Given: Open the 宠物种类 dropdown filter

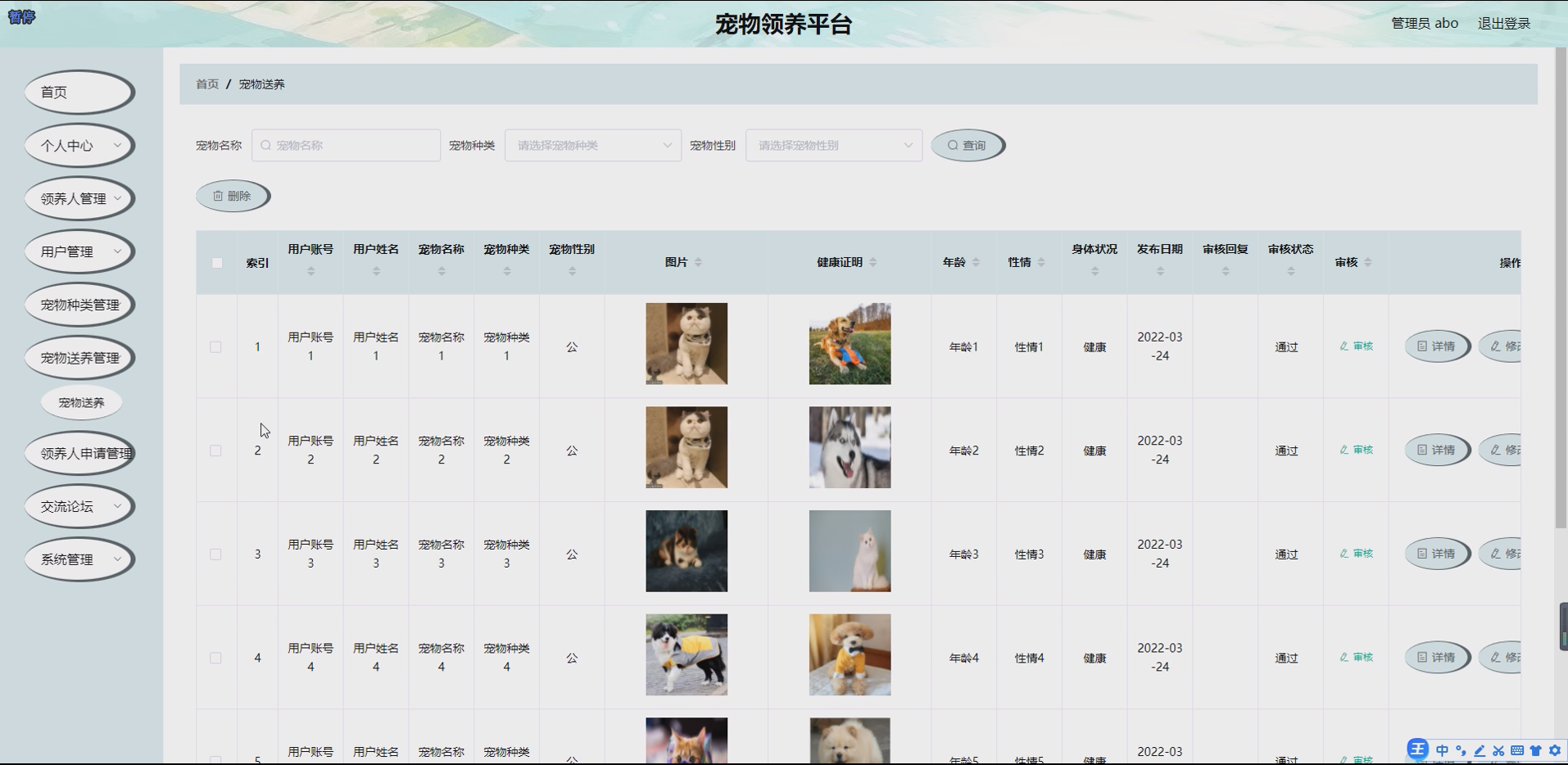Looking at the screenshot, I should click(593, 145).
